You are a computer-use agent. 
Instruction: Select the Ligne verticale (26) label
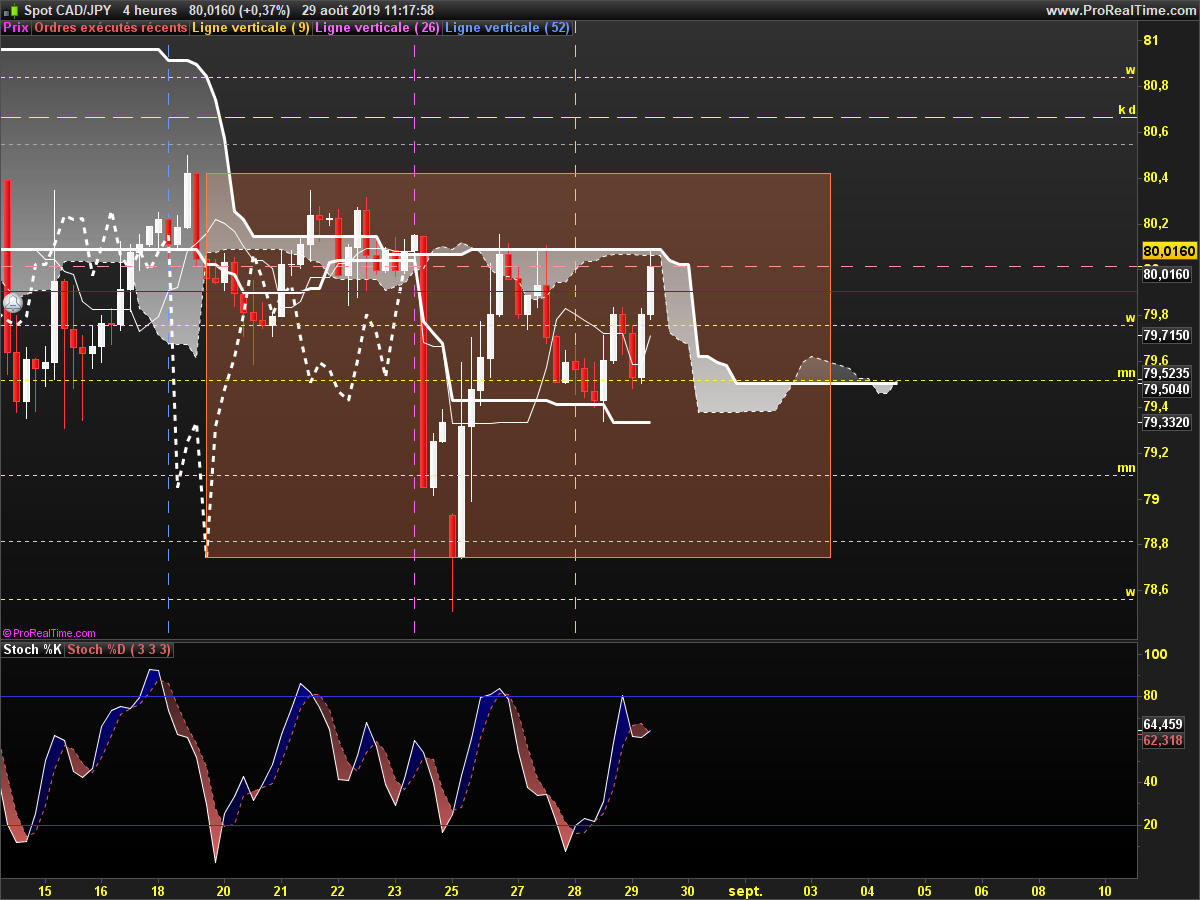[377, 28]
